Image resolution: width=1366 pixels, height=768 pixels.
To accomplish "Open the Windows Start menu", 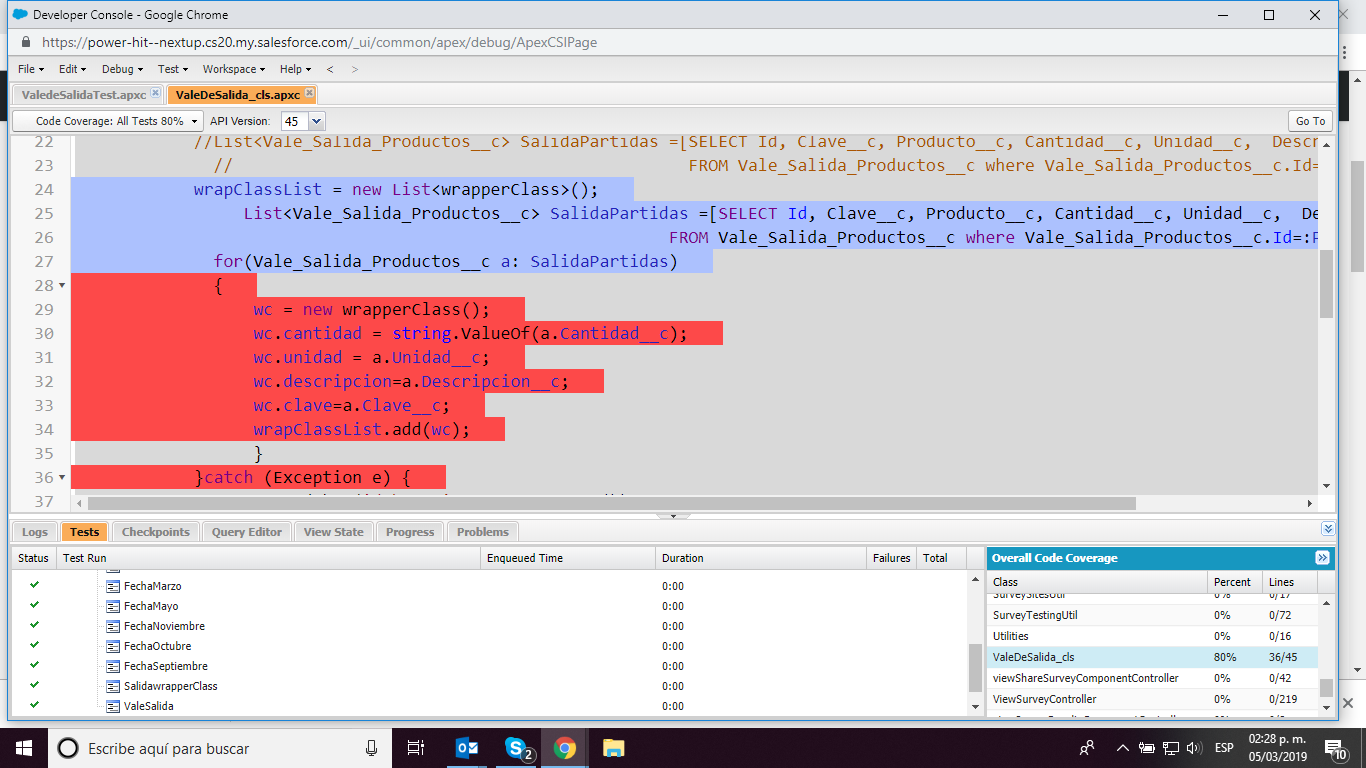I will tap(24, 748).
